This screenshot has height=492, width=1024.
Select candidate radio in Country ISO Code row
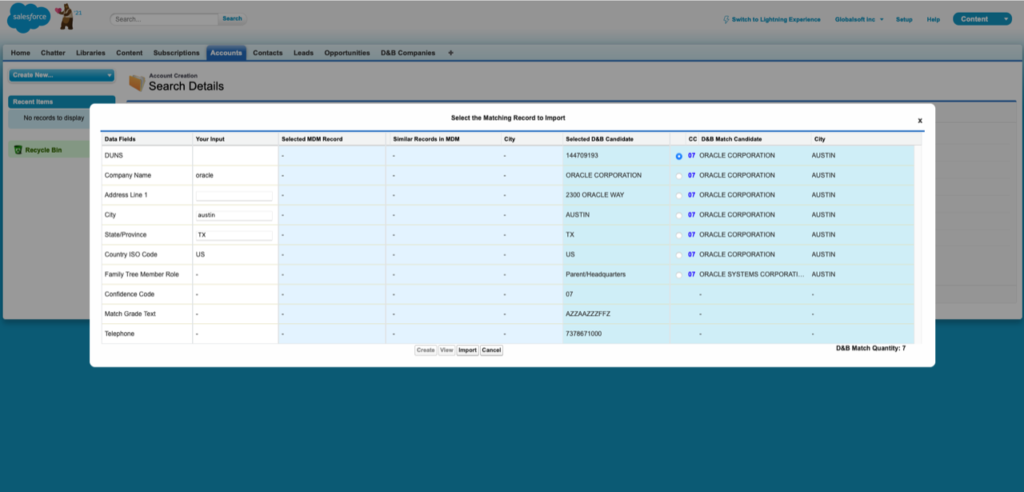[679, 255]
